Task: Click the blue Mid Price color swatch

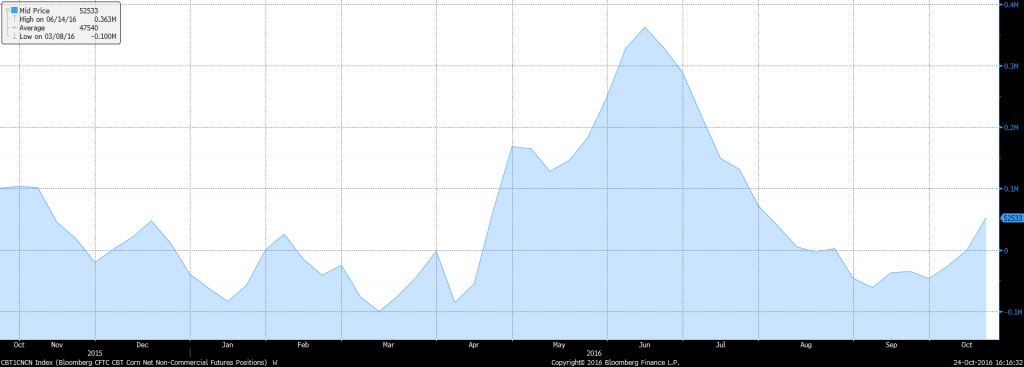Action: click(14, 10)
